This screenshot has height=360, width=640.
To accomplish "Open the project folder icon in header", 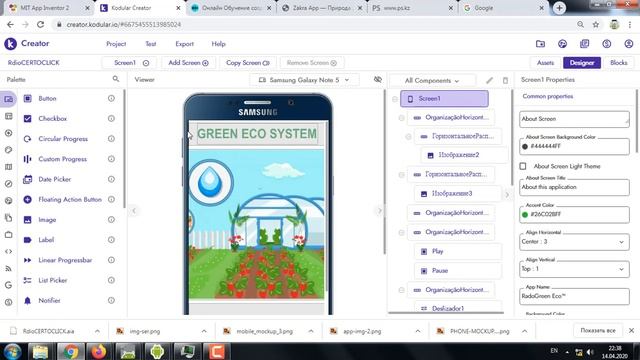I will pos(540,44).
